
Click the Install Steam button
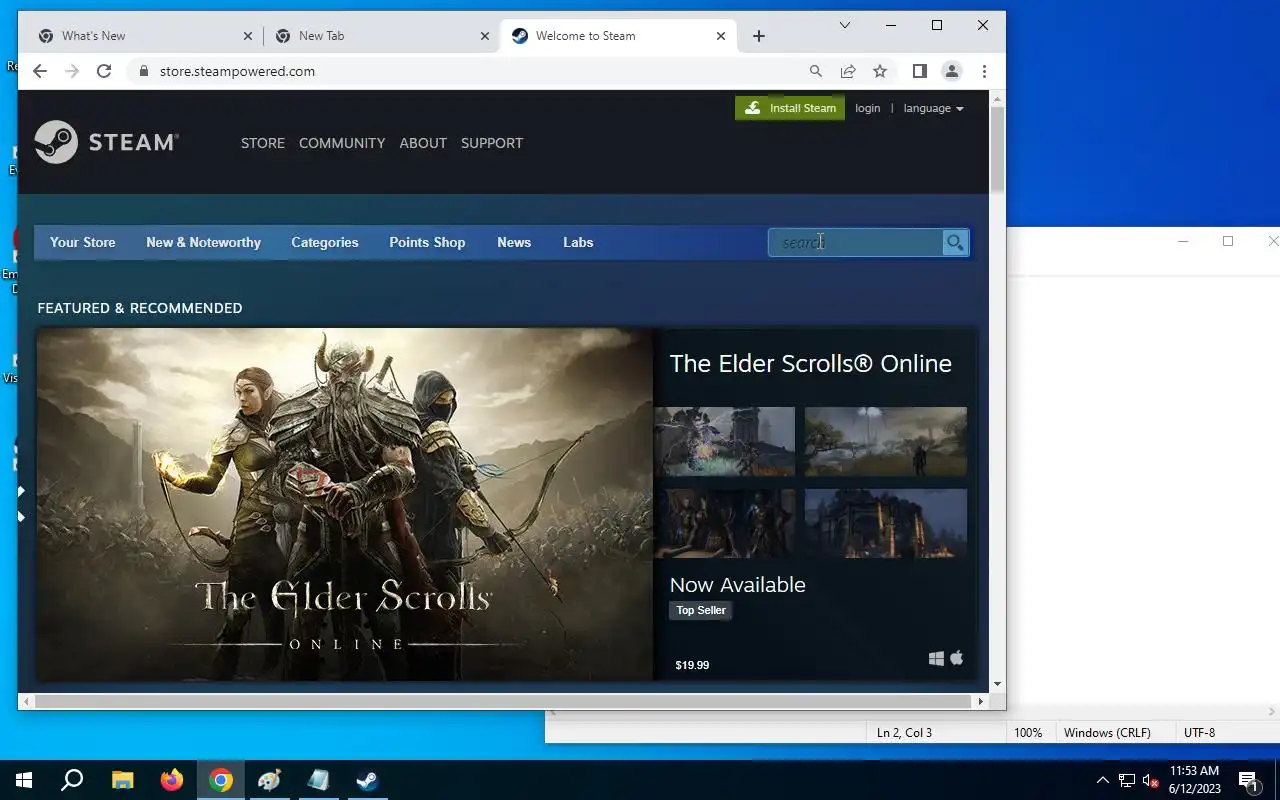pyautogui.click(x=790, y=108)
